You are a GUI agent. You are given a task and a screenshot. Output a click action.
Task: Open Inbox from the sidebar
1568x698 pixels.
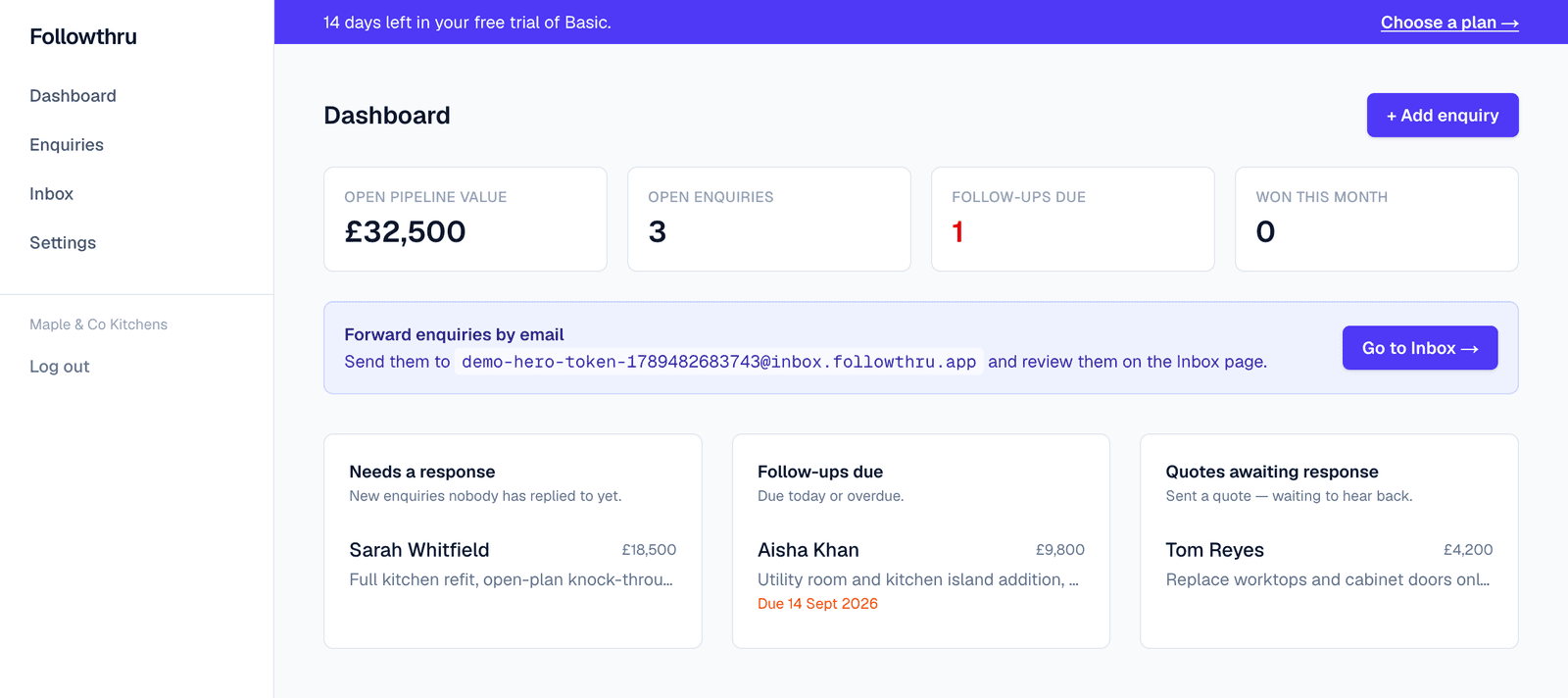(x=51, y=193)
